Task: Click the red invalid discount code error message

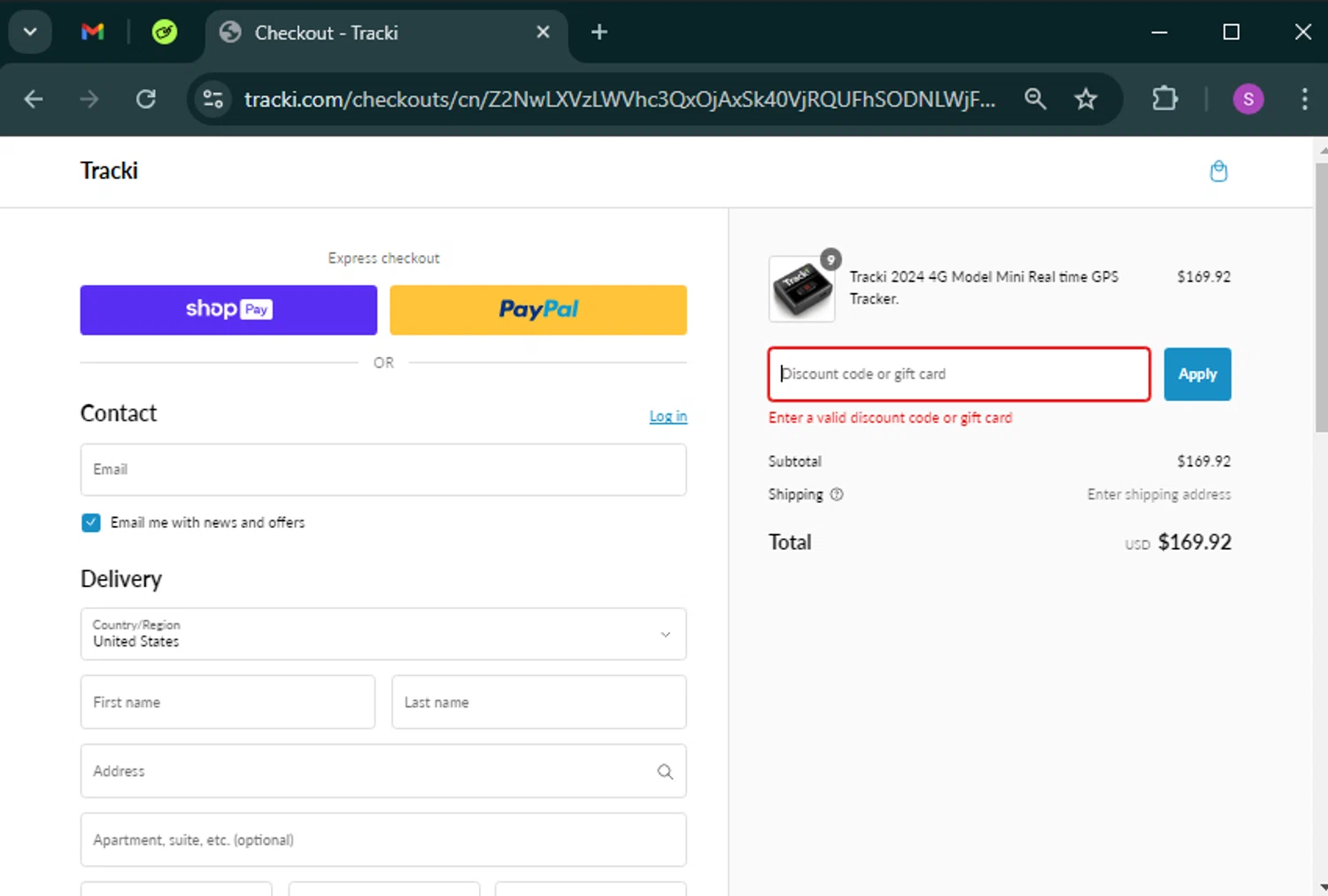Action: (890, 418)
